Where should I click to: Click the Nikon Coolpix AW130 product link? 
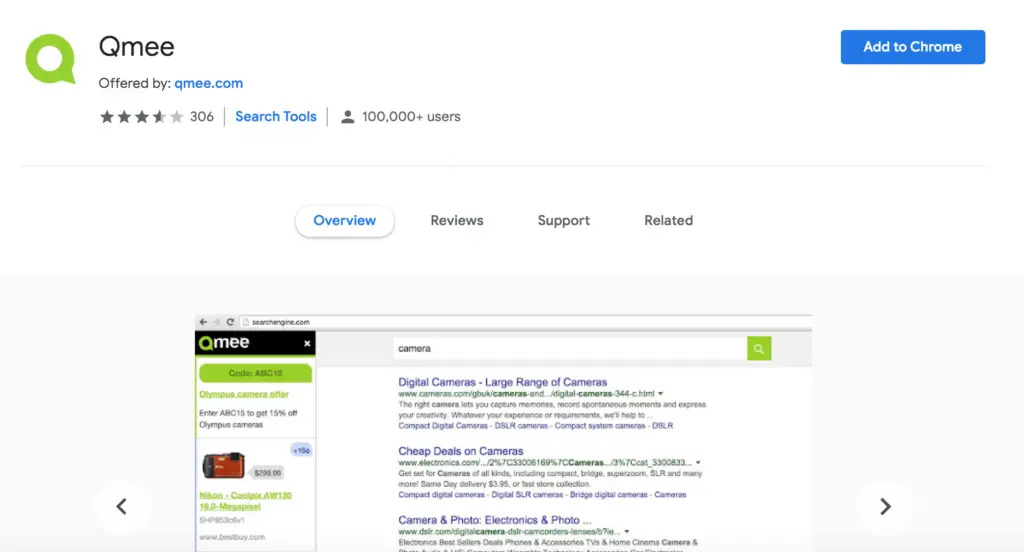(246, 500)
